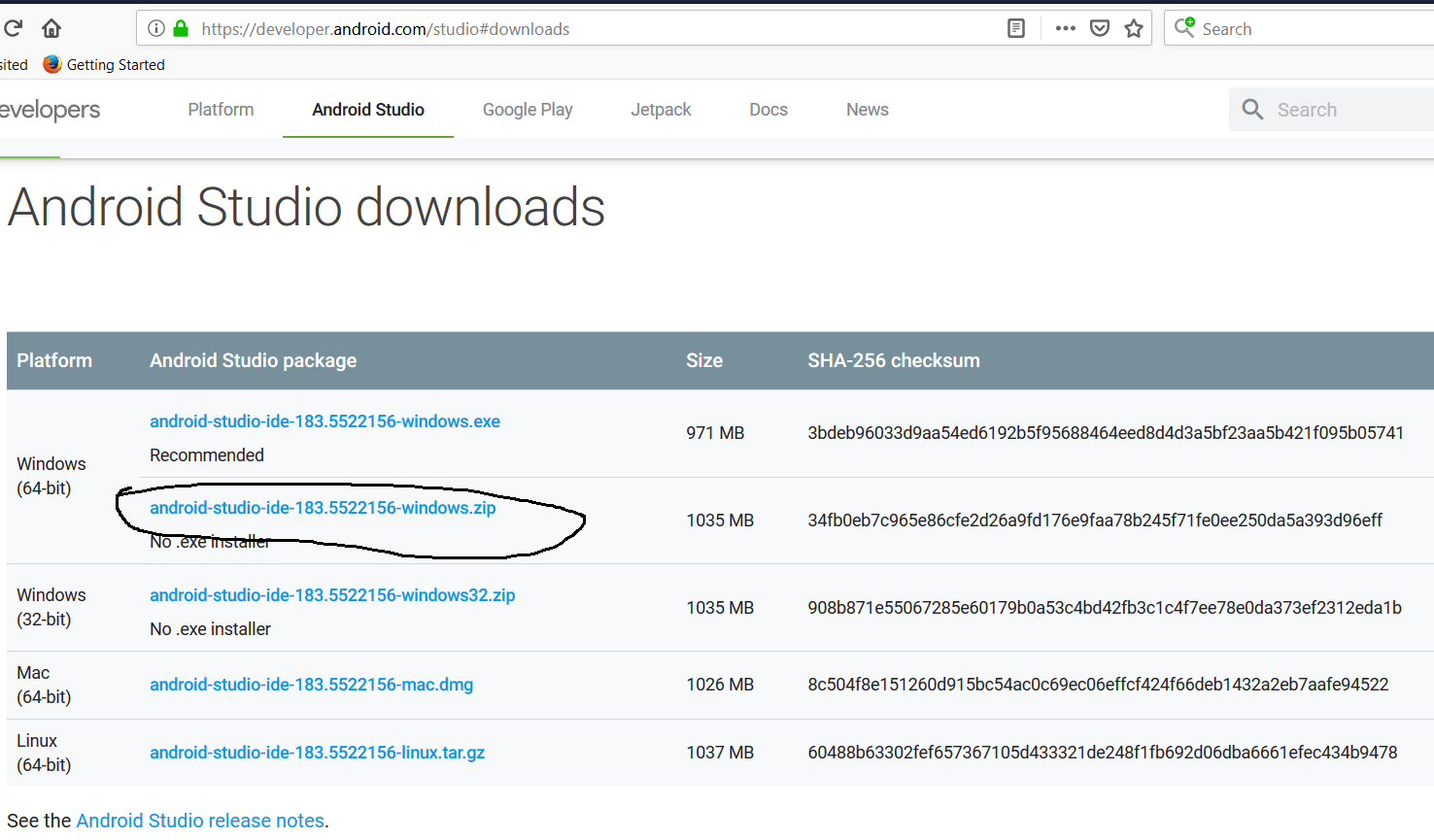Click the 1037 MB size cell
The image size is (1434, 840).
coord(720,753)
